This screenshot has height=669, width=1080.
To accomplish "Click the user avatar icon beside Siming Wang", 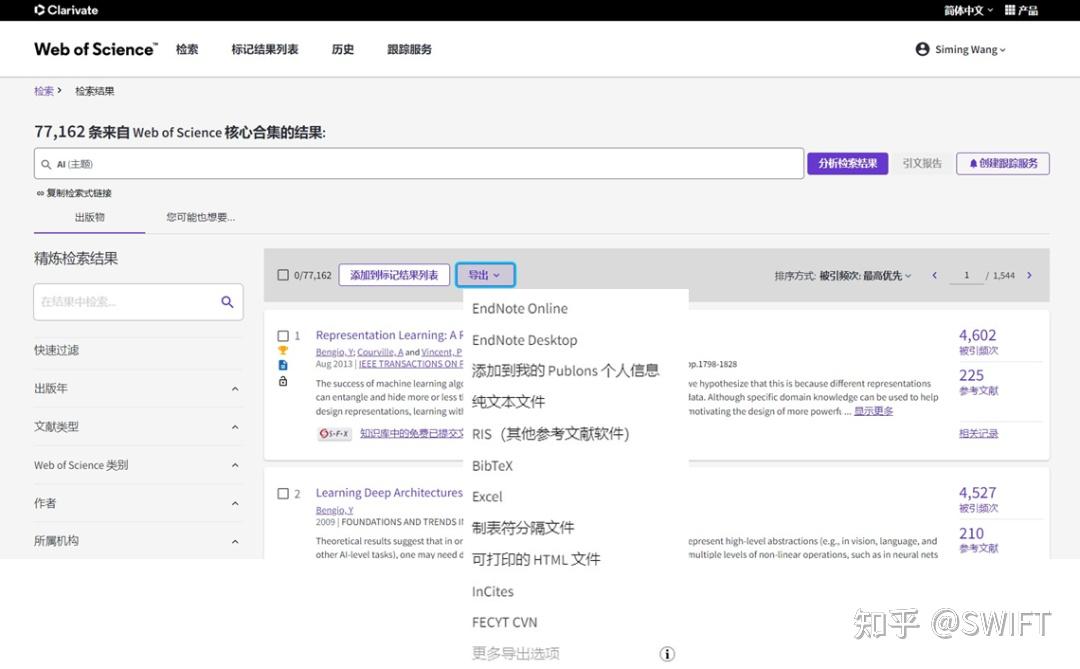I will coord(921,48).
